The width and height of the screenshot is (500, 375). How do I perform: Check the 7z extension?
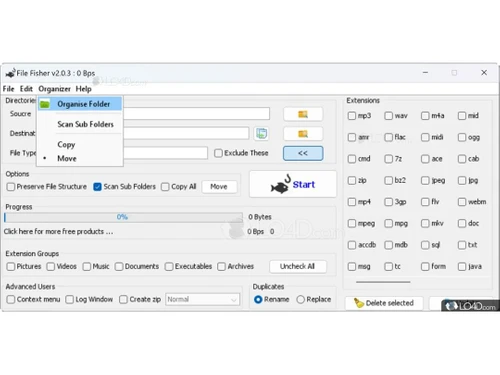click(388, 159)
